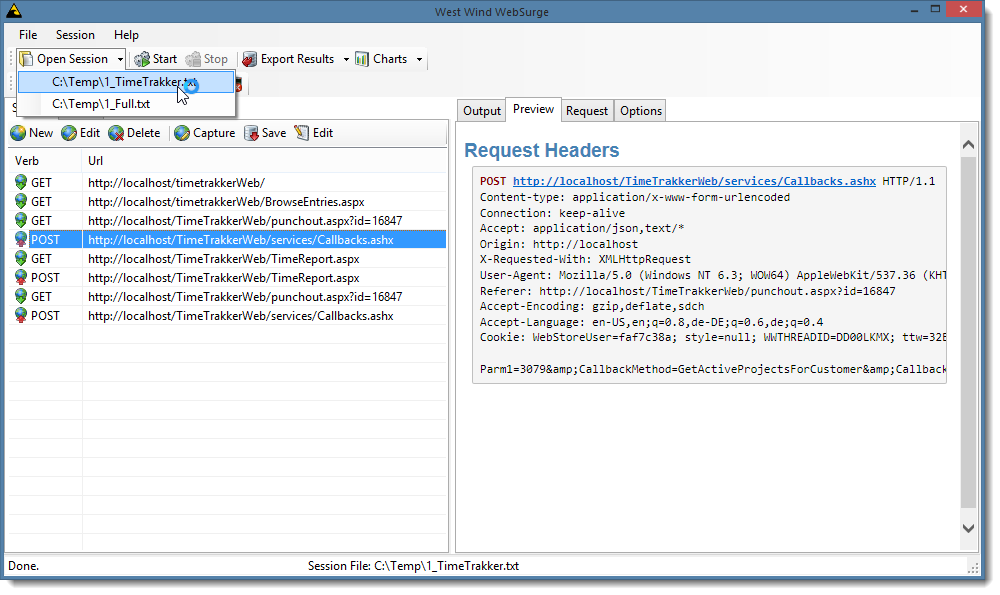This screenshot has width=1000, height=595.
Task: Expand the Open Session dropdown arrow
Action: (x=120, y=59)
